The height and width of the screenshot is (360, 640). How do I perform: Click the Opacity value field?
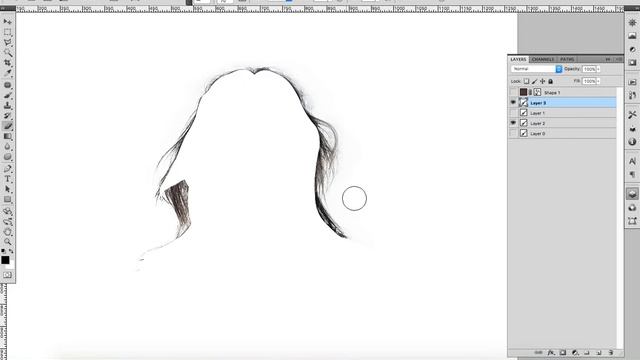click(x=589, y=69)
